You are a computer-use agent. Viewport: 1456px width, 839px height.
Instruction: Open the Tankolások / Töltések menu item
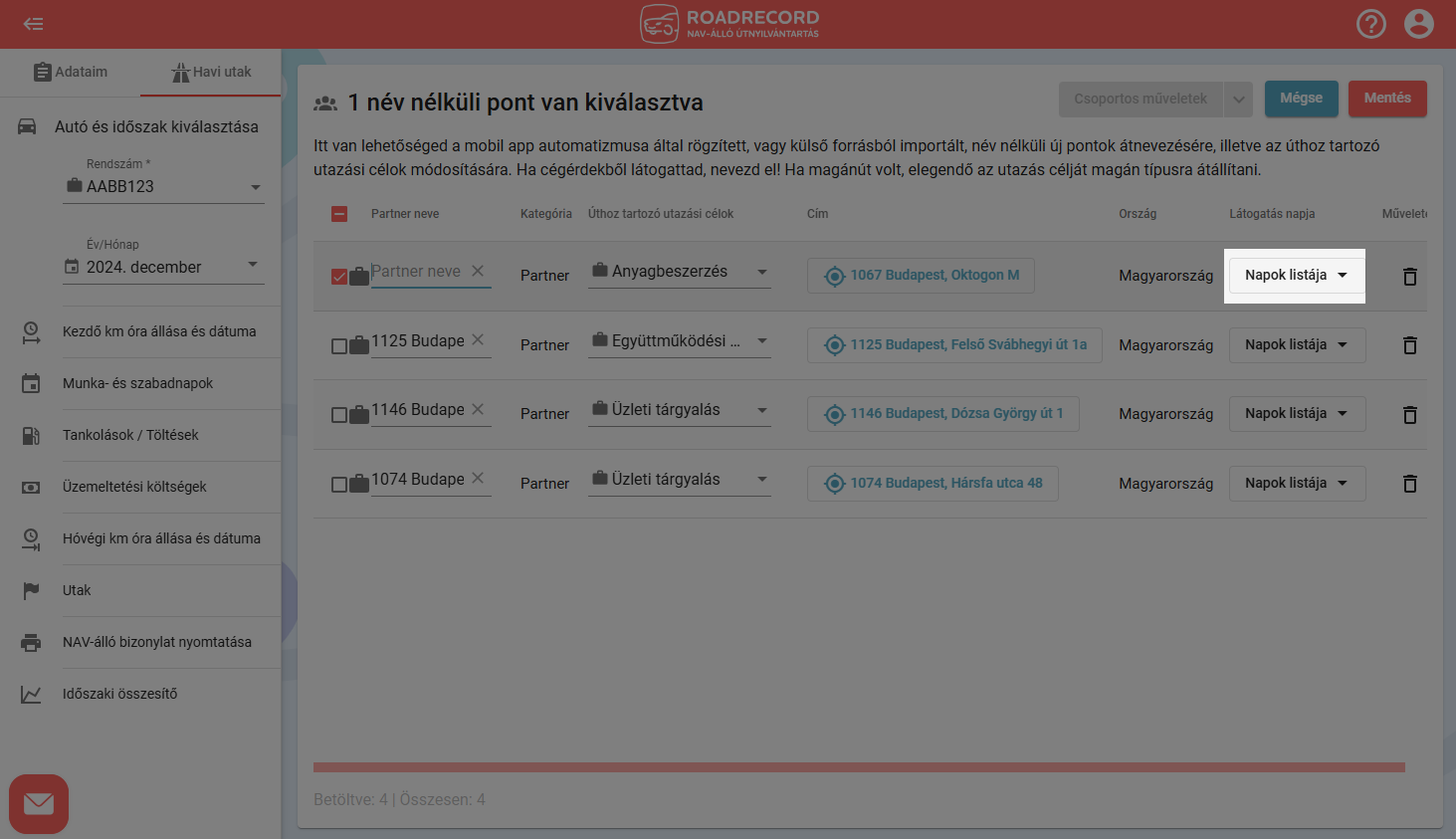click(x=130, y=435)
